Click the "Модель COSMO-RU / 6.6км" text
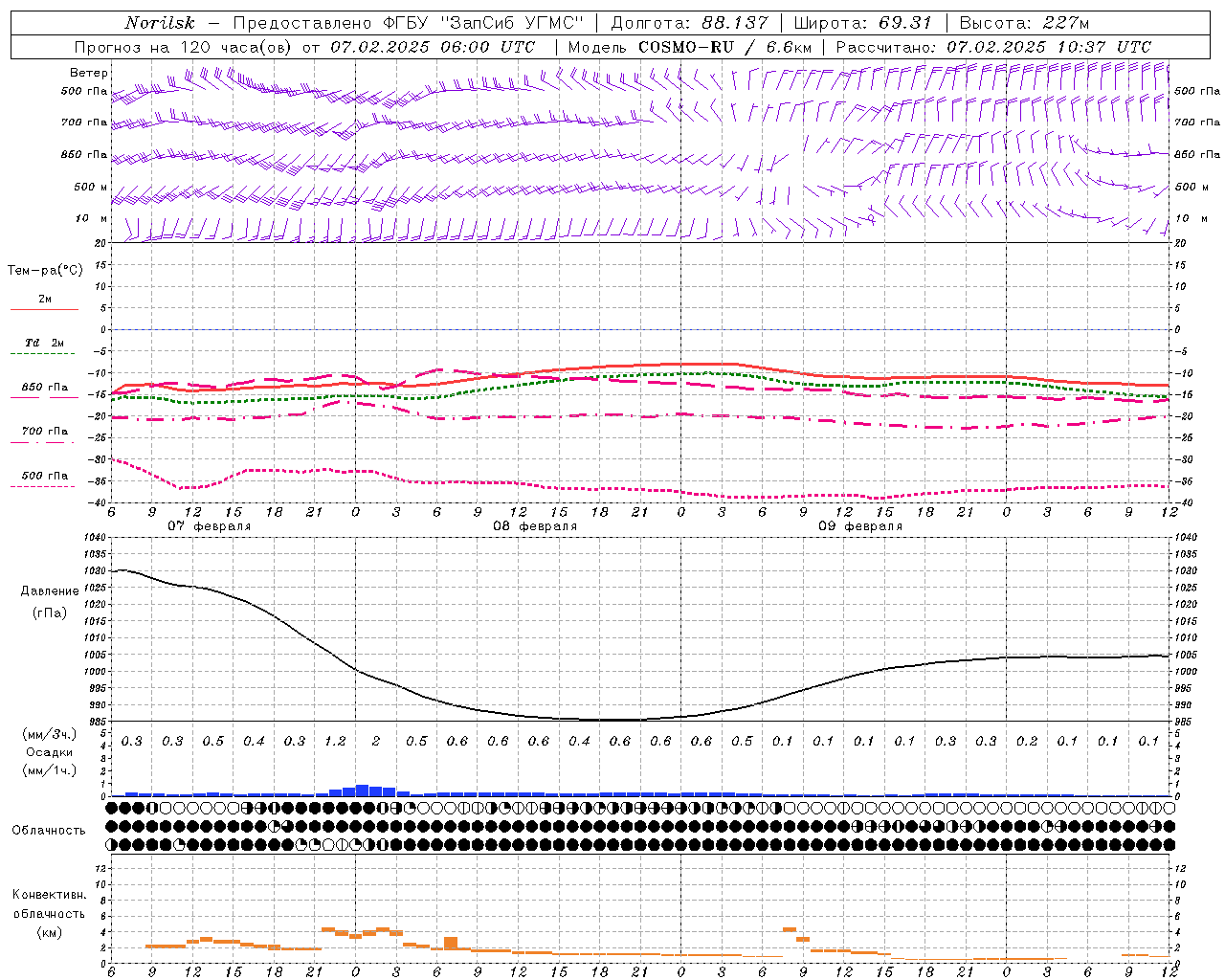This screenshot has width=1225, height=980. [x=690, y=47]
